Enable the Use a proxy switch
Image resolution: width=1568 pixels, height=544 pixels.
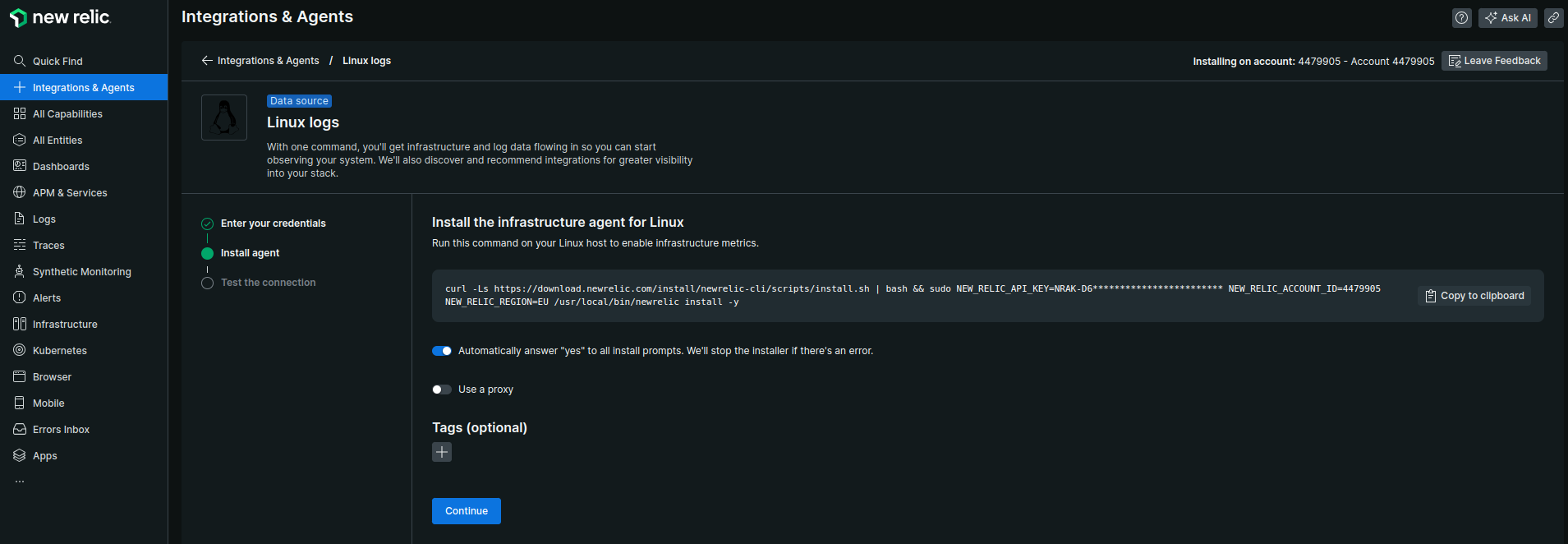(442, 390)
